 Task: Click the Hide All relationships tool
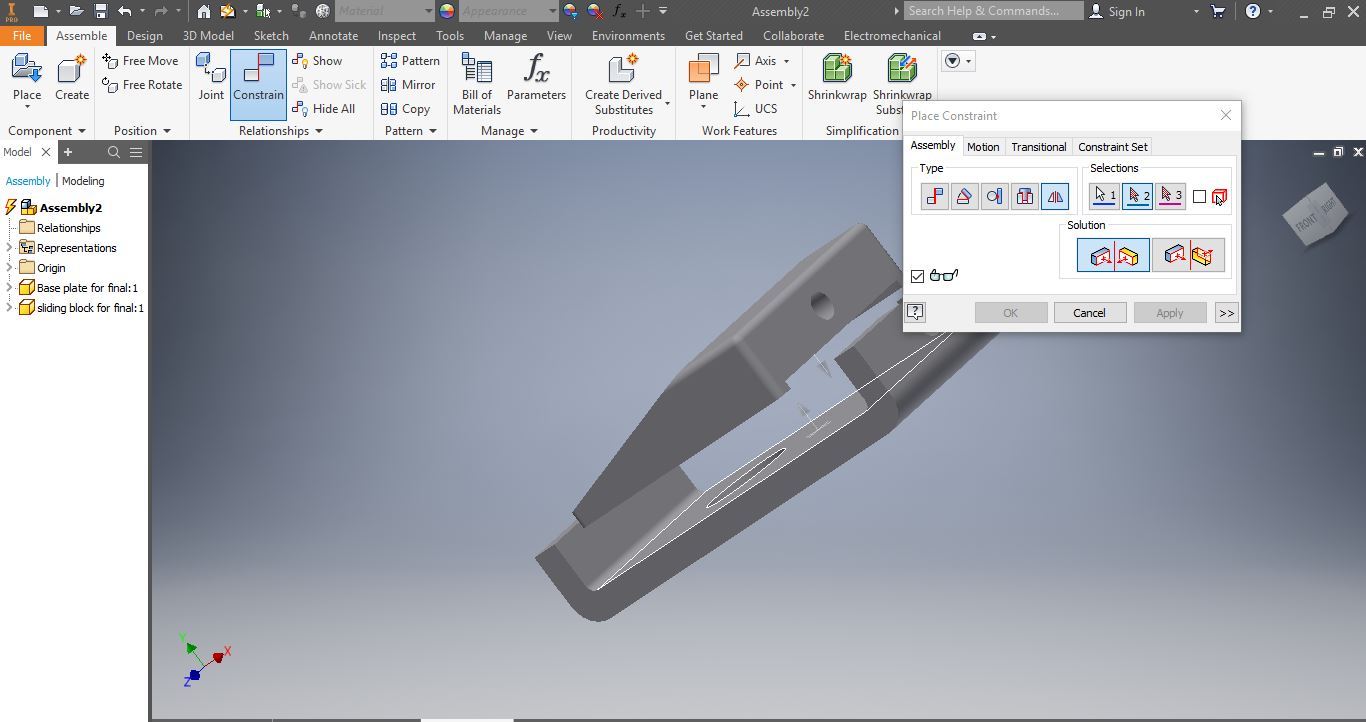[x=324, y=109]
